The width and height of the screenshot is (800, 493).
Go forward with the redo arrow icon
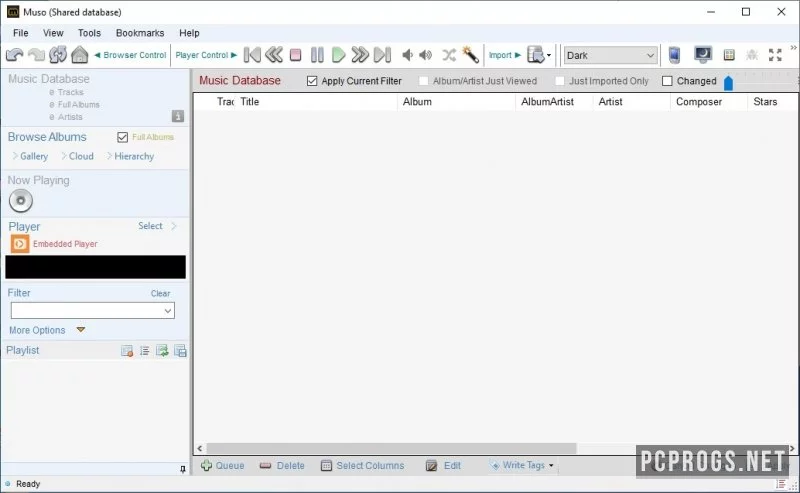coord(36,55)
